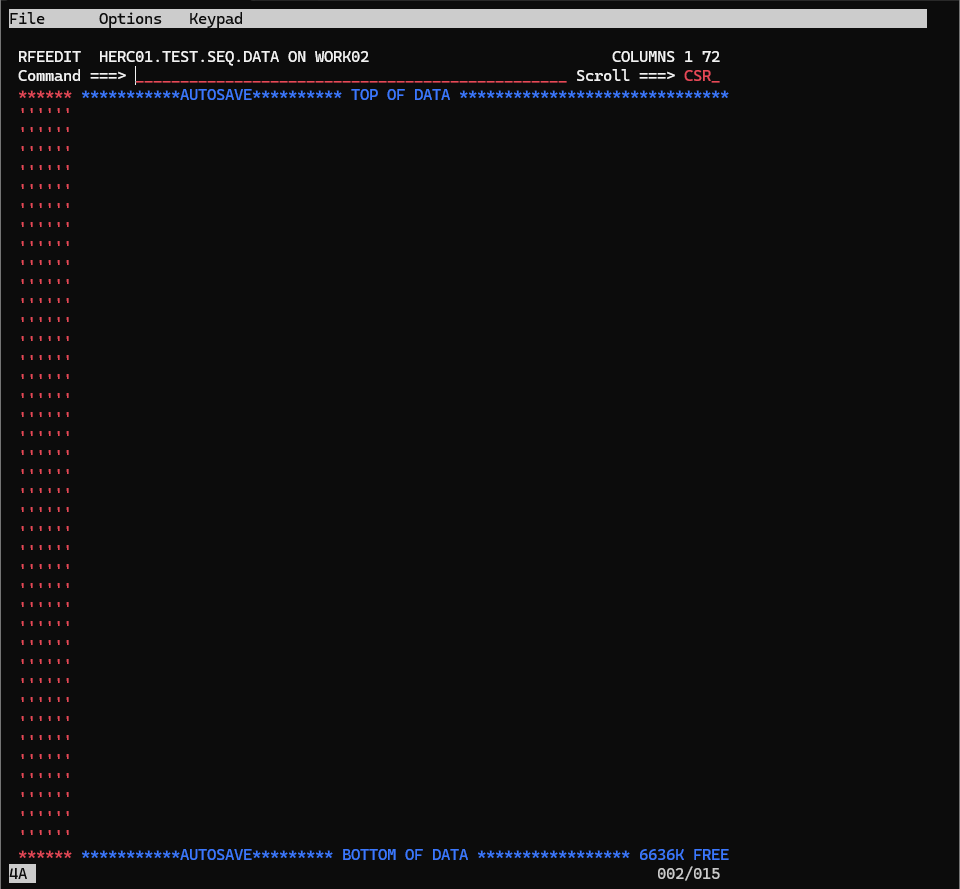Click the AUTOSAVE text in the bottom line
Screen dimensions: 960x889
[x=216, y=855]
